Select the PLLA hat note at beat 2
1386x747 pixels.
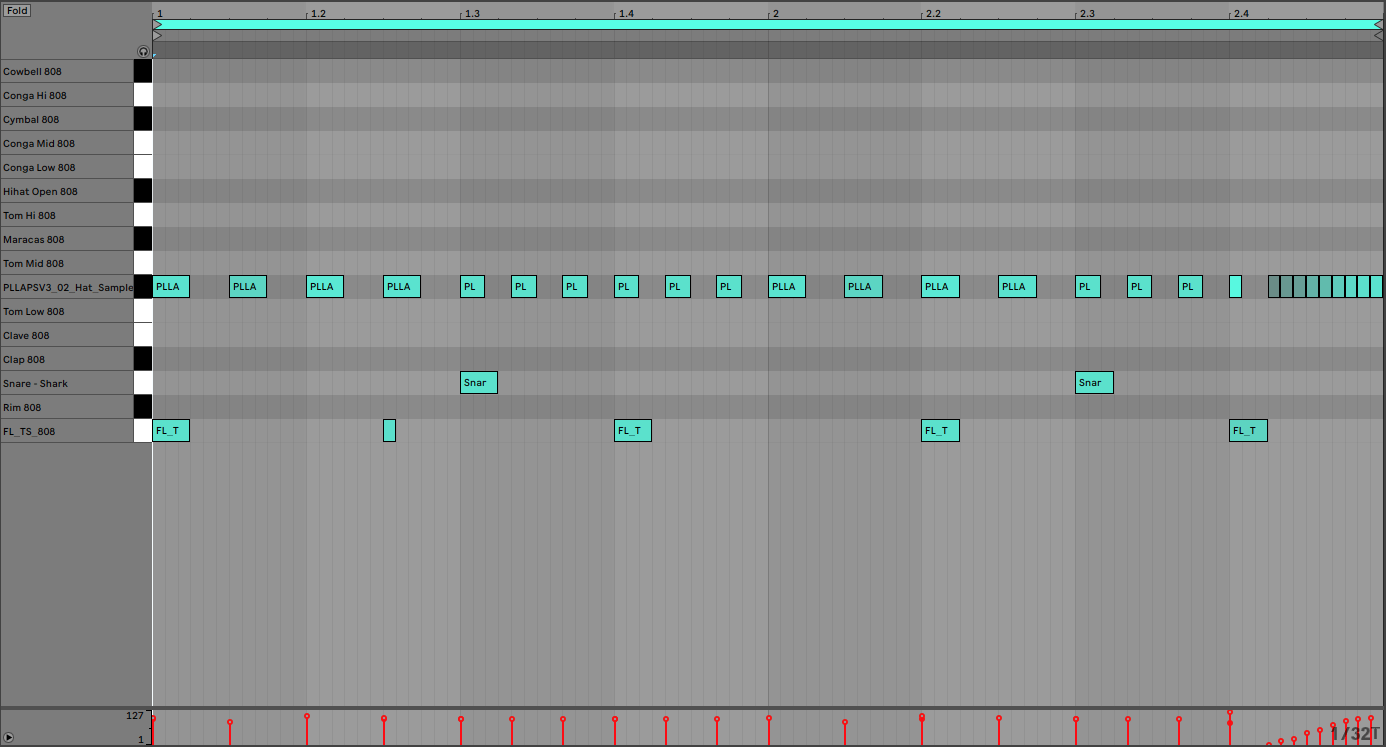[787, 286]
